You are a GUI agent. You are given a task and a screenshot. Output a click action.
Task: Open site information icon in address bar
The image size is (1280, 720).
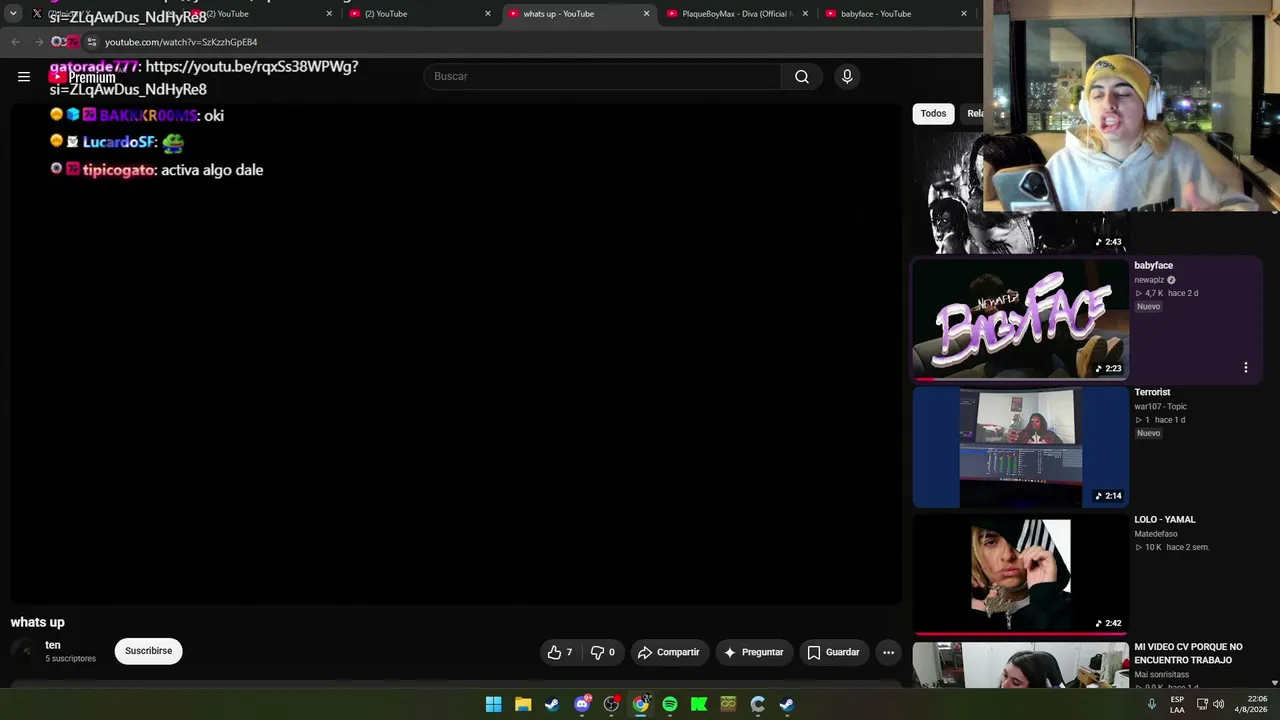[x=91, y=42]
